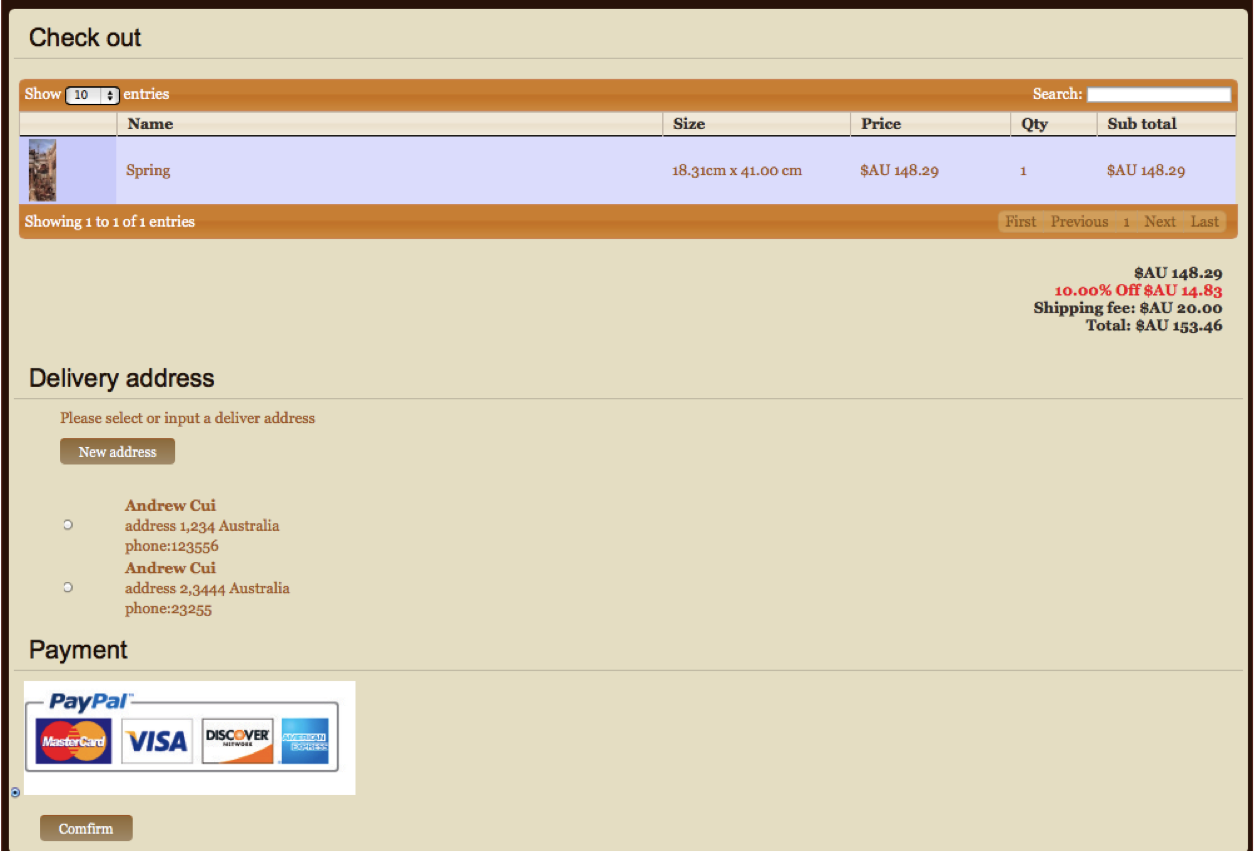1256x852 pixels.
Task: Click the Search input field
Action: point(1158,95)
